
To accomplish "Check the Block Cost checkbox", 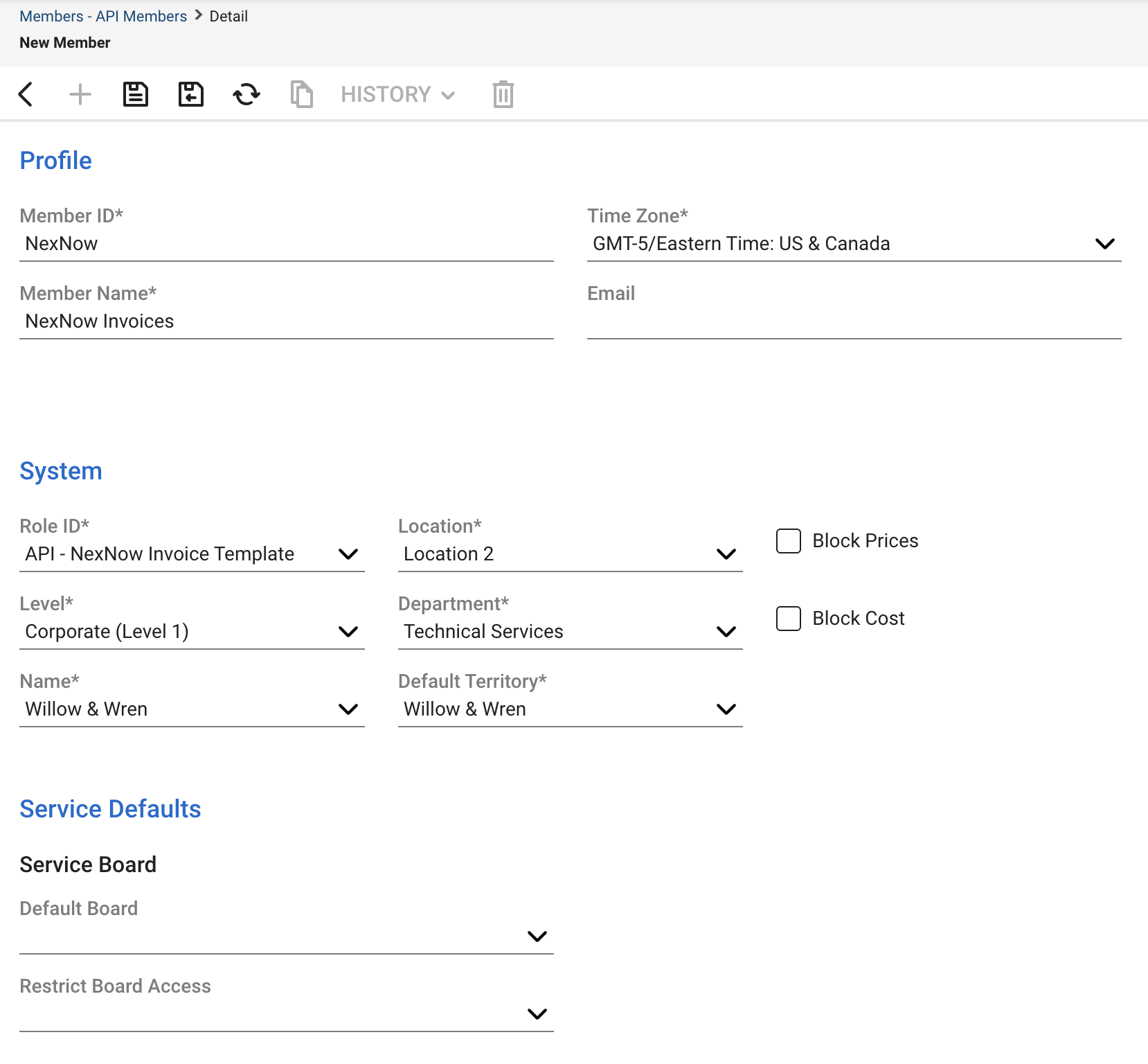I will click(789, 619).
